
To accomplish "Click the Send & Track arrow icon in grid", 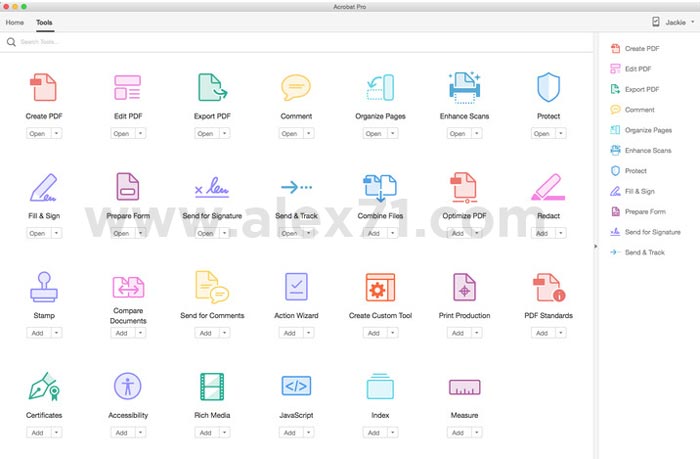I will 296,187.
